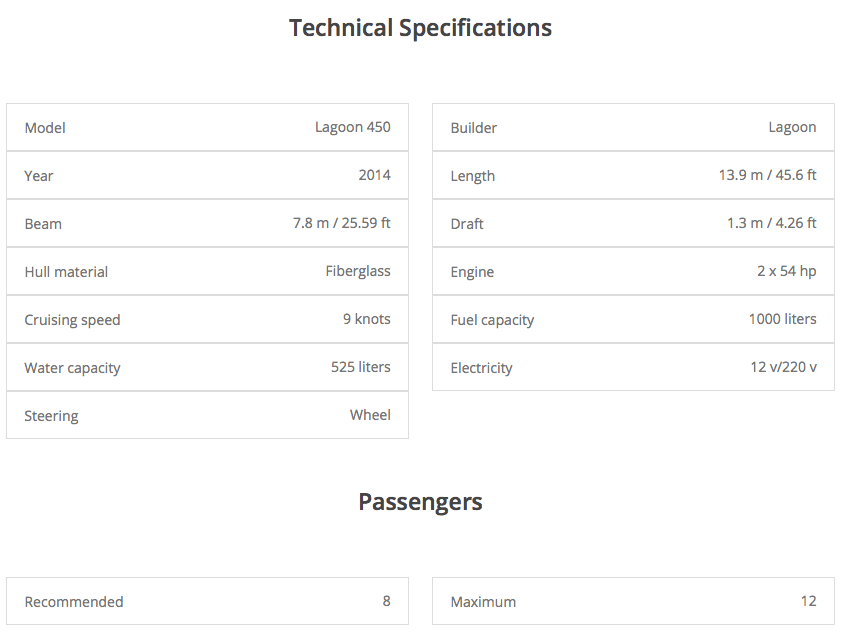Select the Maximum passengers row
Screen dimensions: 848x638
coord(633,602)
